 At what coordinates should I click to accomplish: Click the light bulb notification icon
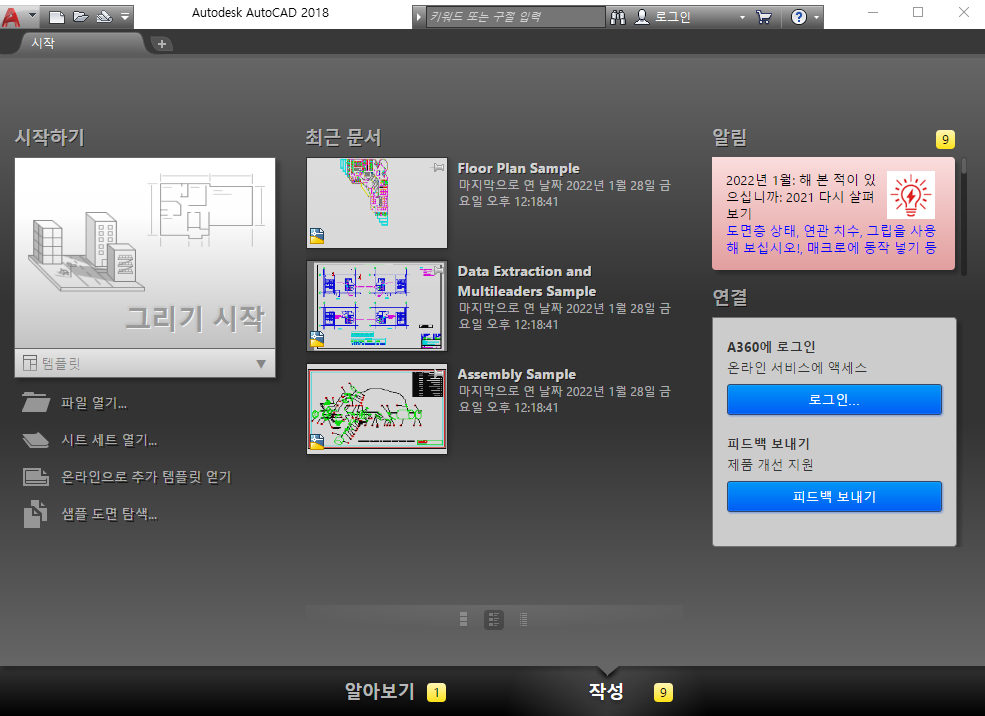pos(911,195)
